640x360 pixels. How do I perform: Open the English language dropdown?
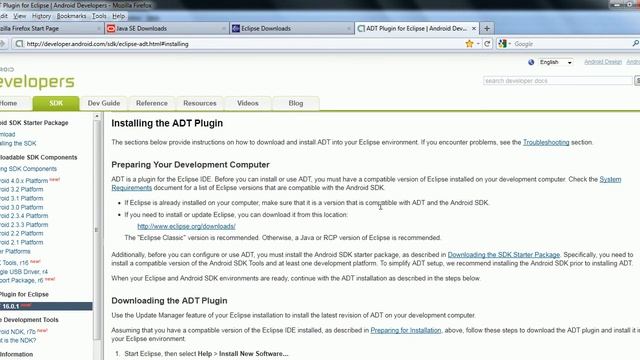(x=555, y=62)
